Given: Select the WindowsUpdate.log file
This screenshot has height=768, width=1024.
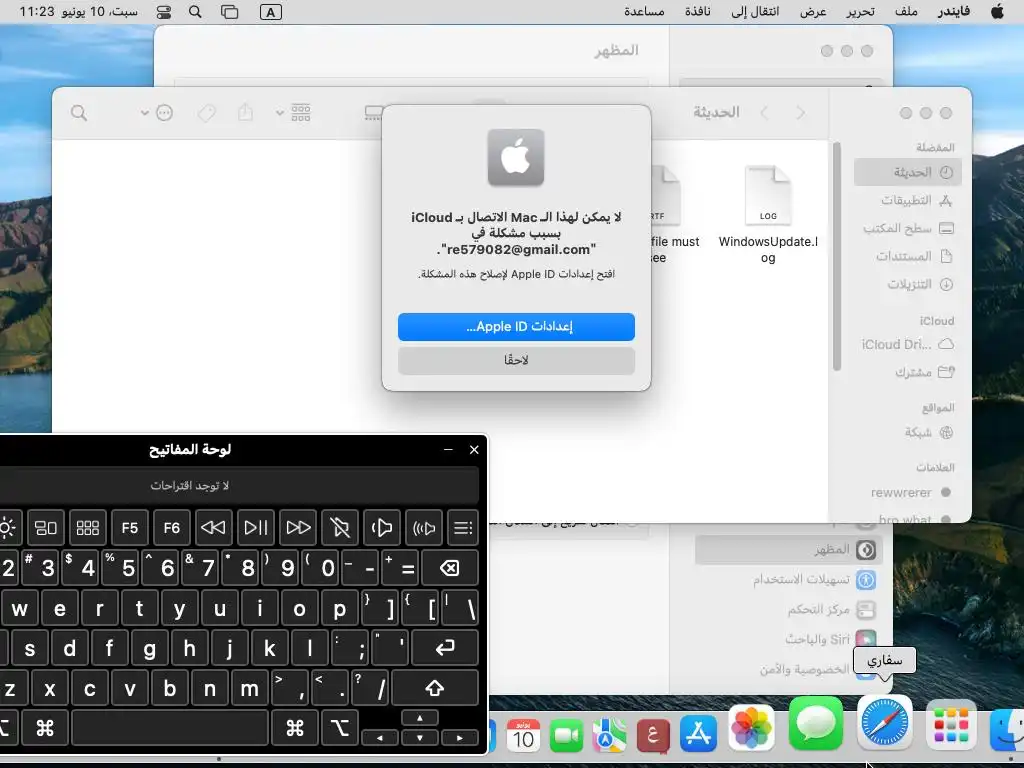Looking at the screenshot, I should 768,214.
